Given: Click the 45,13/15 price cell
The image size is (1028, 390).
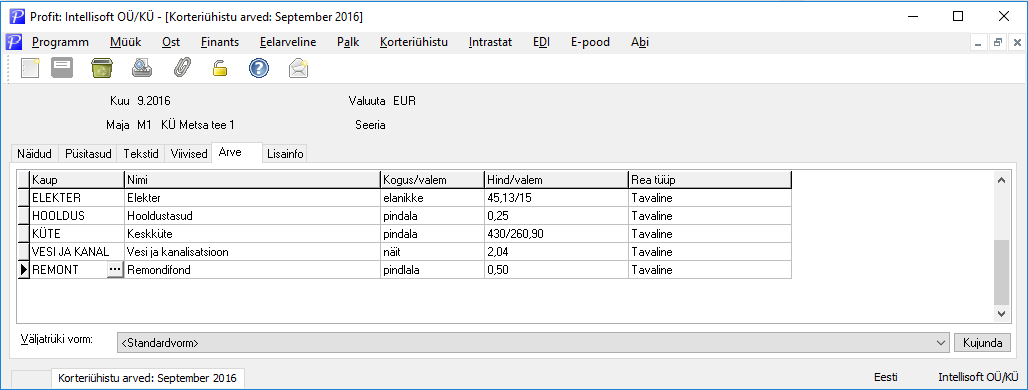Looking at the screenshot, I should (x=556, y=197).
